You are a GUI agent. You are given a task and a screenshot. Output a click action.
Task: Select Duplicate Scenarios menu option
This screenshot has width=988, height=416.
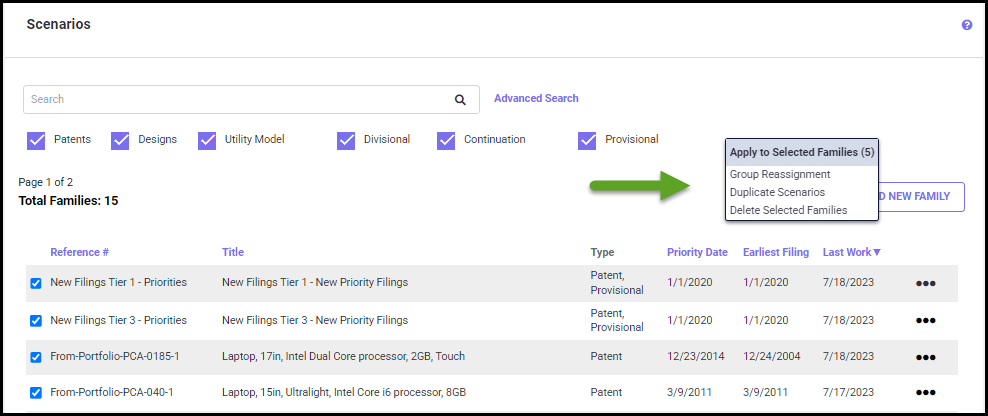(777, 192)
